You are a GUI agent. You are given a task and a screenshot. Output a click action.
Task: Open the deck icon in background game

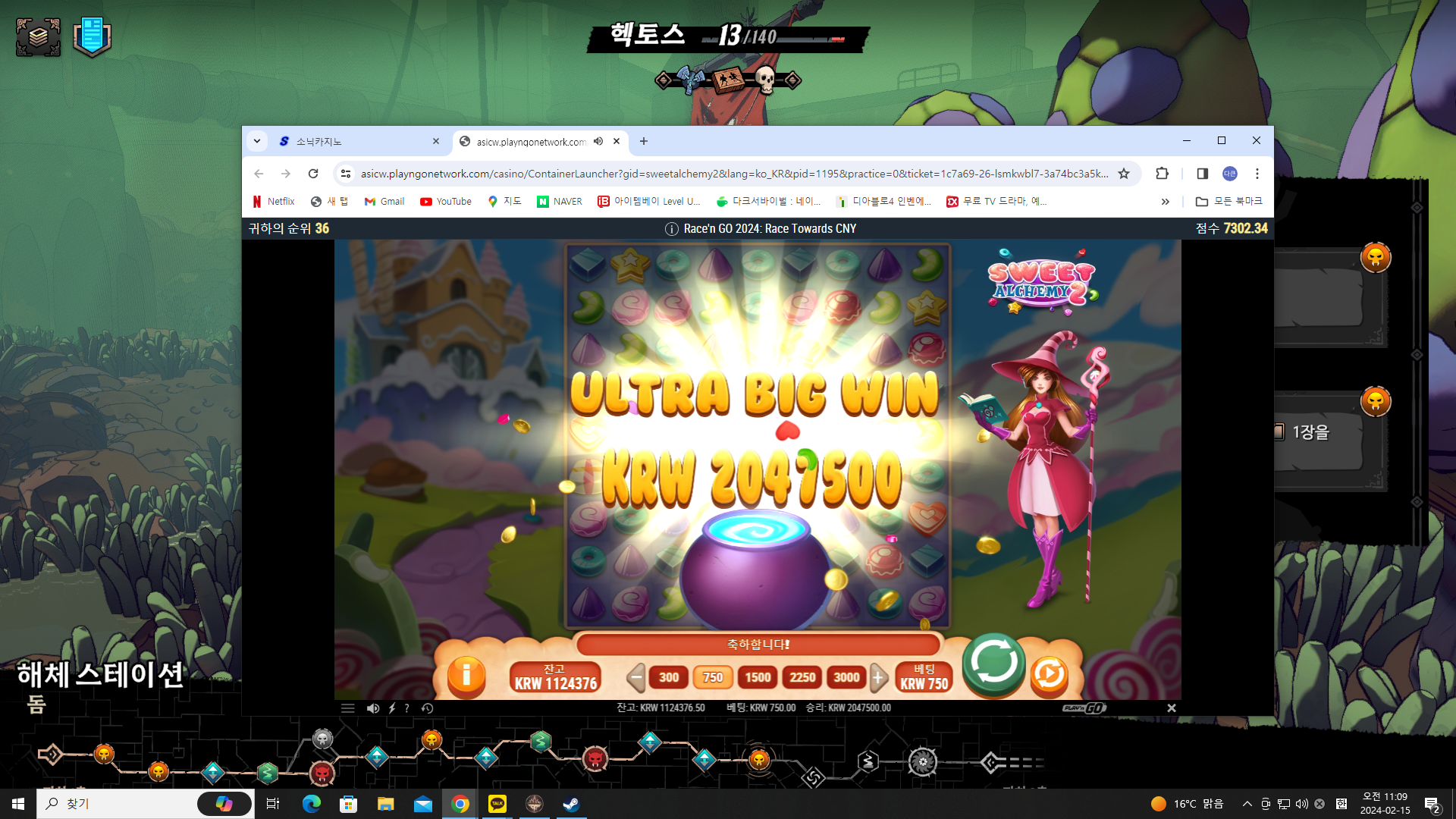click(x=38, y=36)
